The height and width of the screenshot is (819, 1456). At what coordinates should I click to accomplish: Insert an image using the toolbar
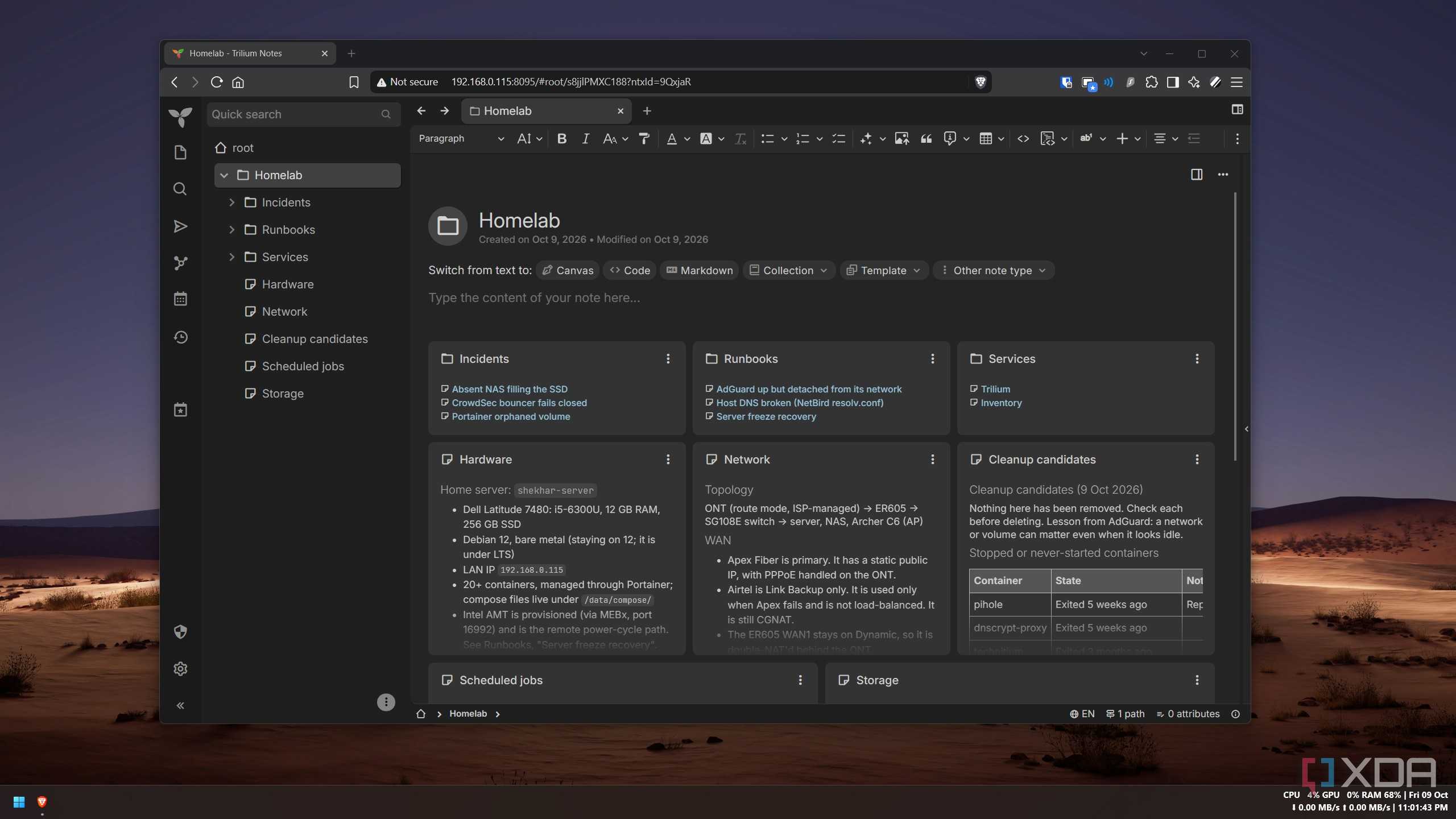tap(901, 138)
